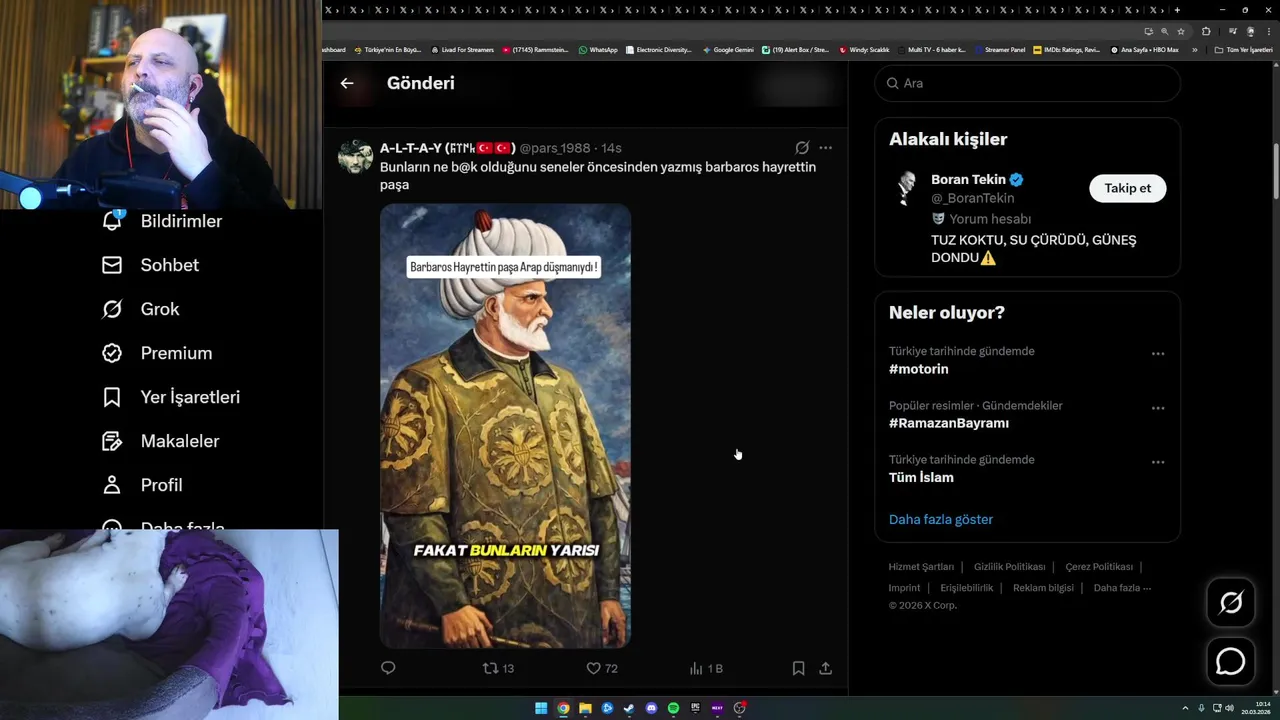The image size is (1280, 720).
Task: Open Sohbet messages in the sidebar
Action: click(150, 265)
